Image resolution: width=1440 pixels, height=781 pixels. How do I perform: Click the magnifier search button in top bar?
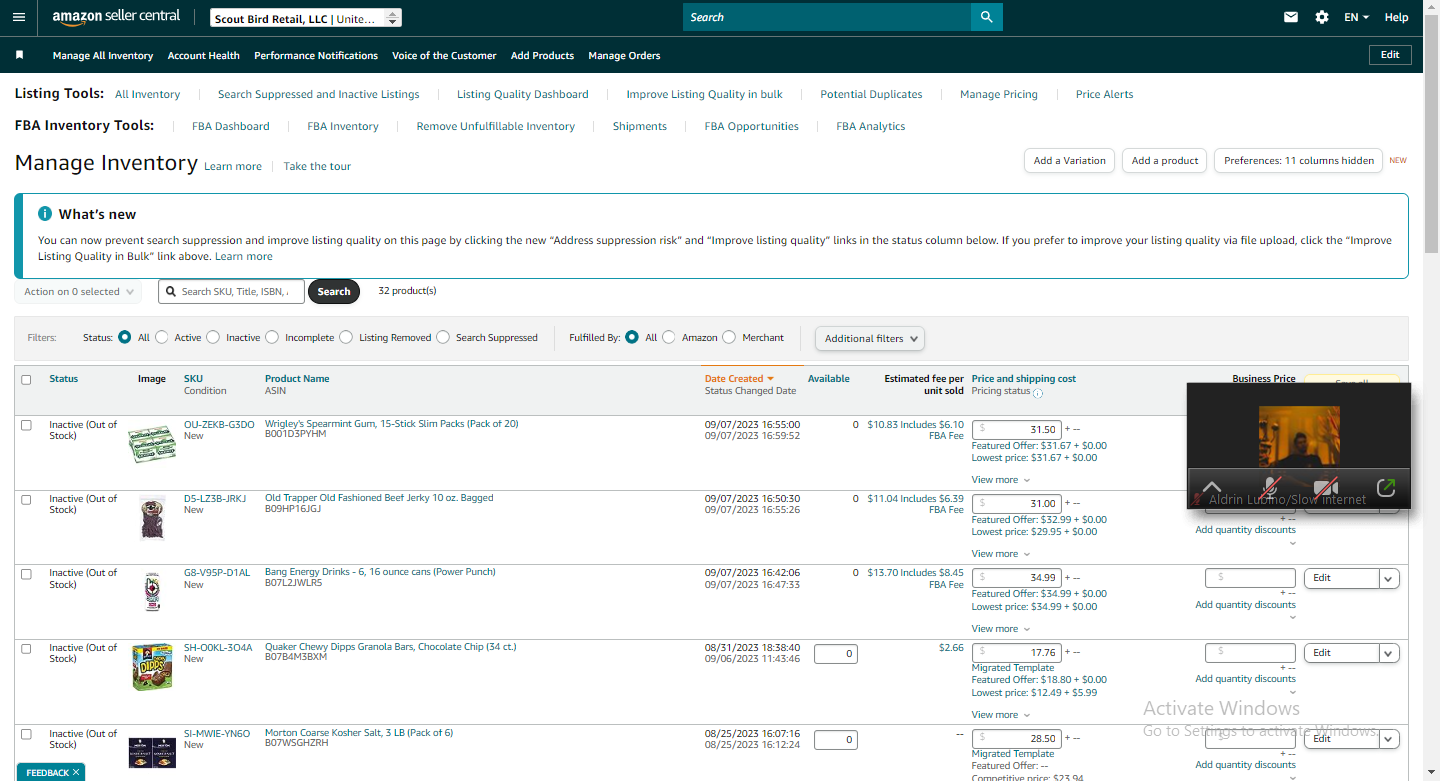(x=986, y=17)
